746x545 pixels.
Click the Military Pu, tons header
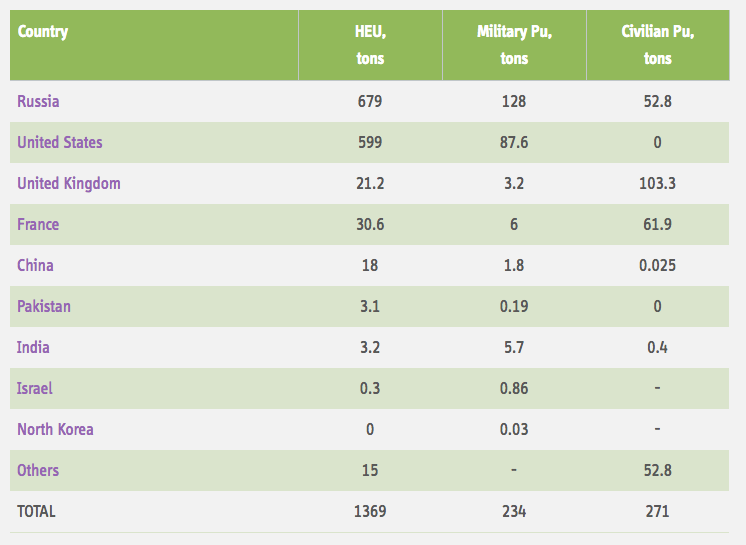(514, 45)
